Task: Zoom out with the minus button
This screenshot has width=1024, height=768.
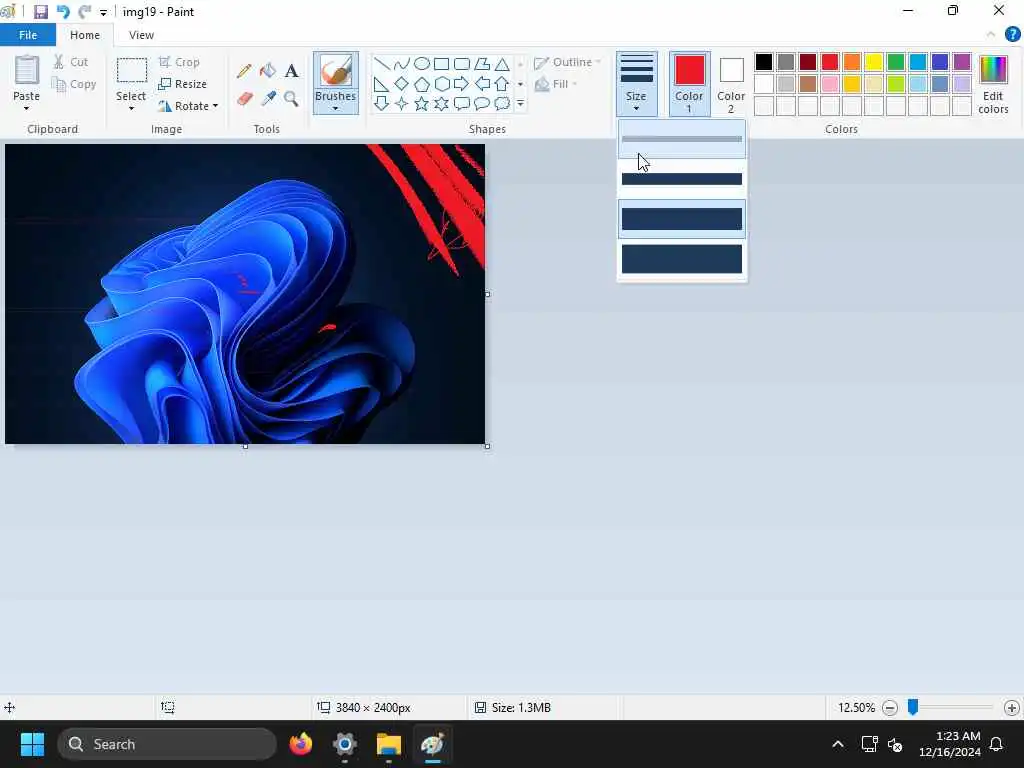Action: (x=889, y=707)
